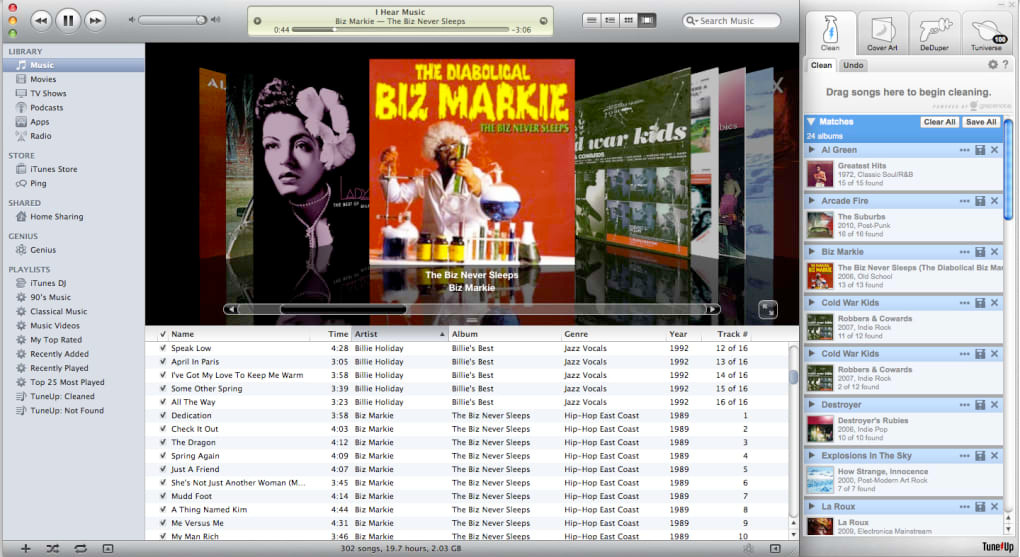Select the Clean sub-tab
The height and width of the screenshot is (557, 1020).
[822, 65]
